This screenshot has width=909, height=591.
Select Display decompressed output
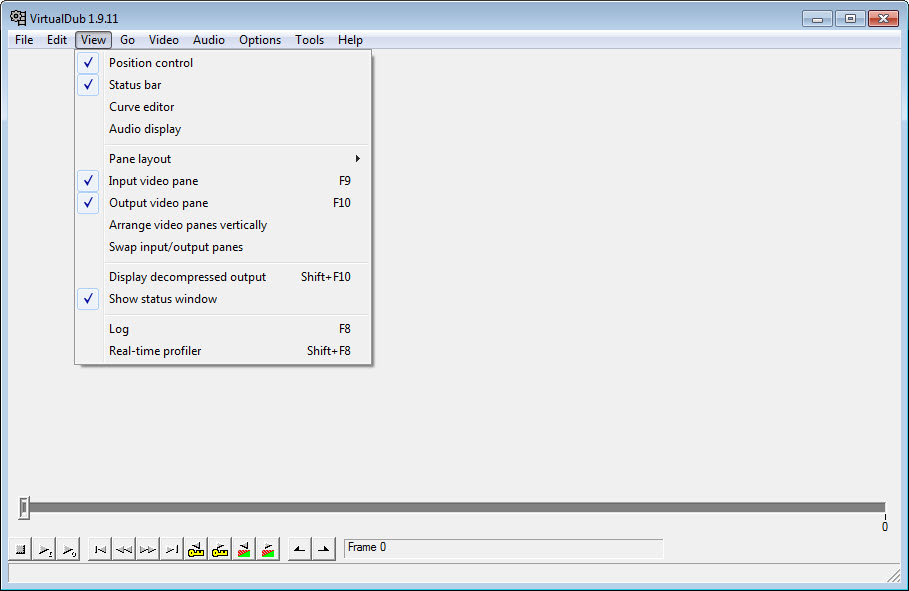pos(223,277)
